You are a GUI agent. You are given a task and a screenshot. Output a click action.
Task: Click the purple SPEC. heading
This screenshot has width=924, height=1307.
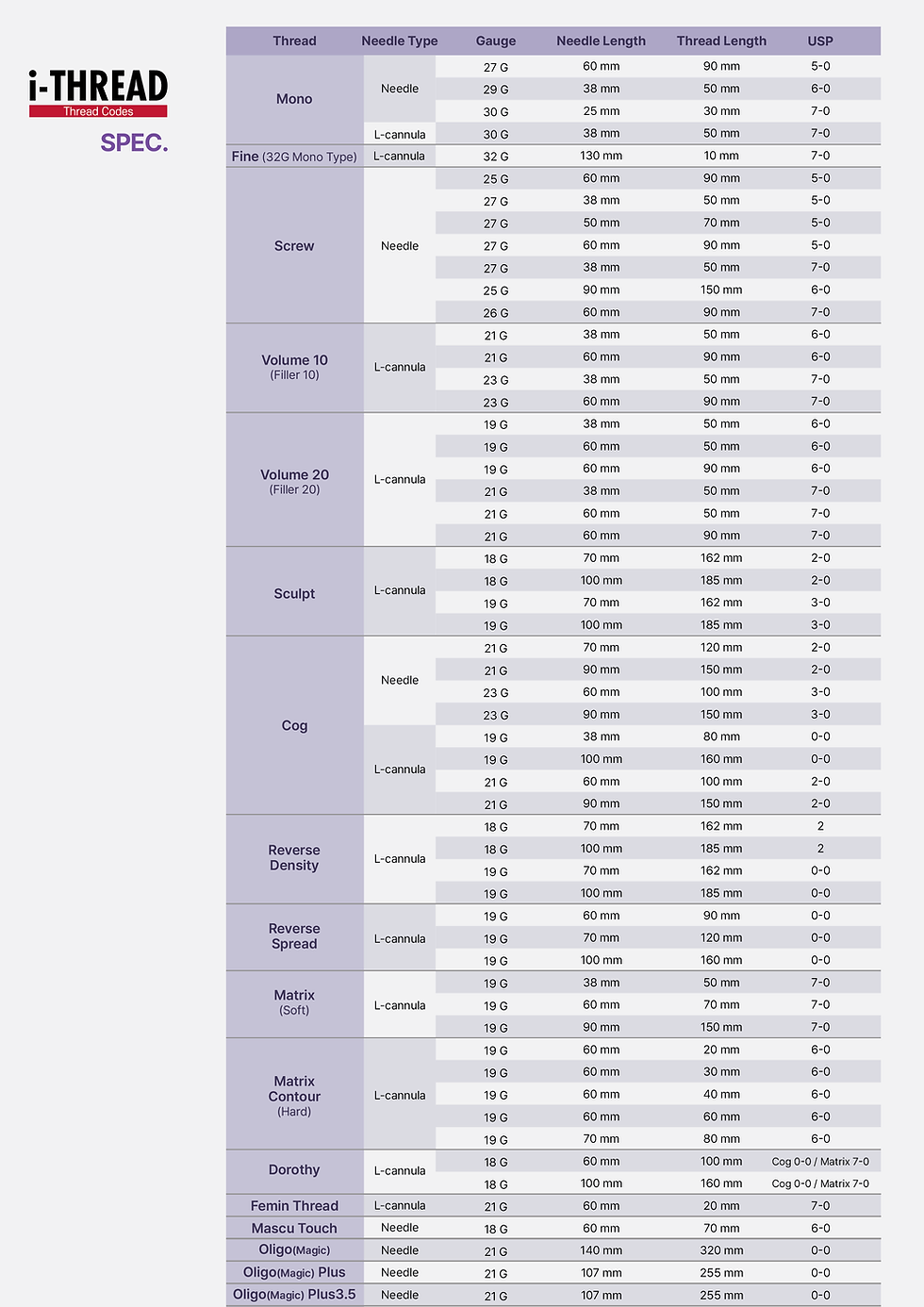tap(134, 143)
